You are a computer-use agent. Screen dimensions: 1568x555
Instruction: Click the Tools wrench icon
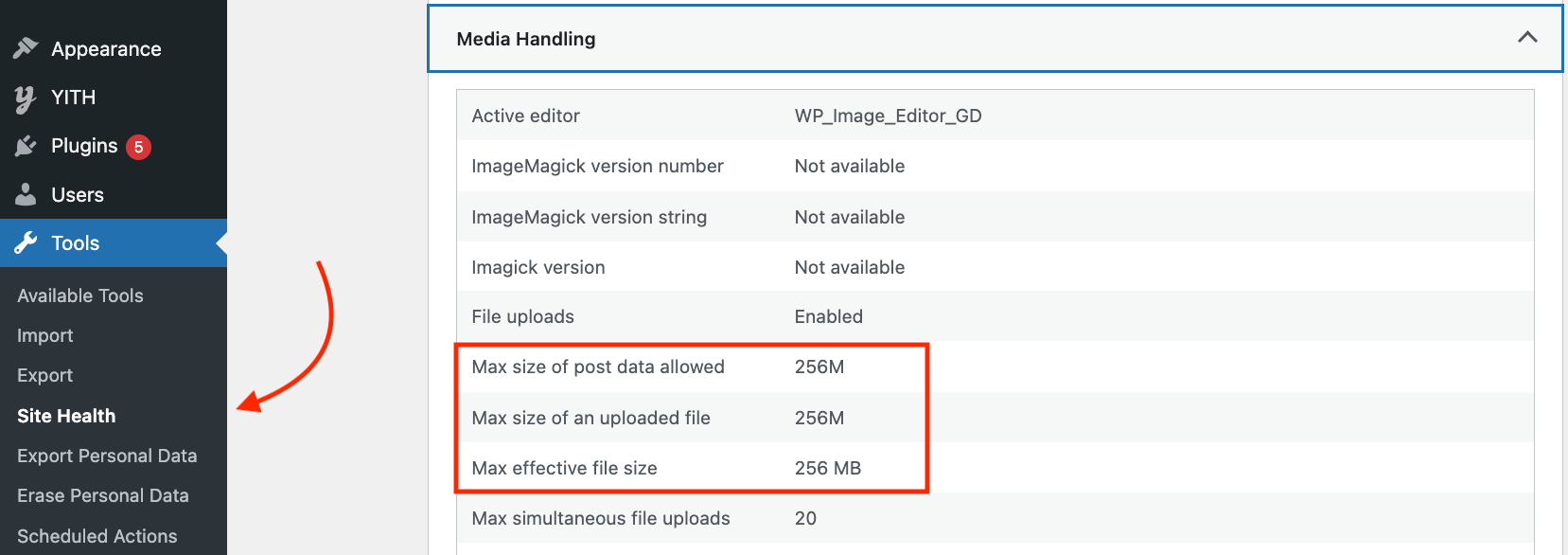(26, 242)
